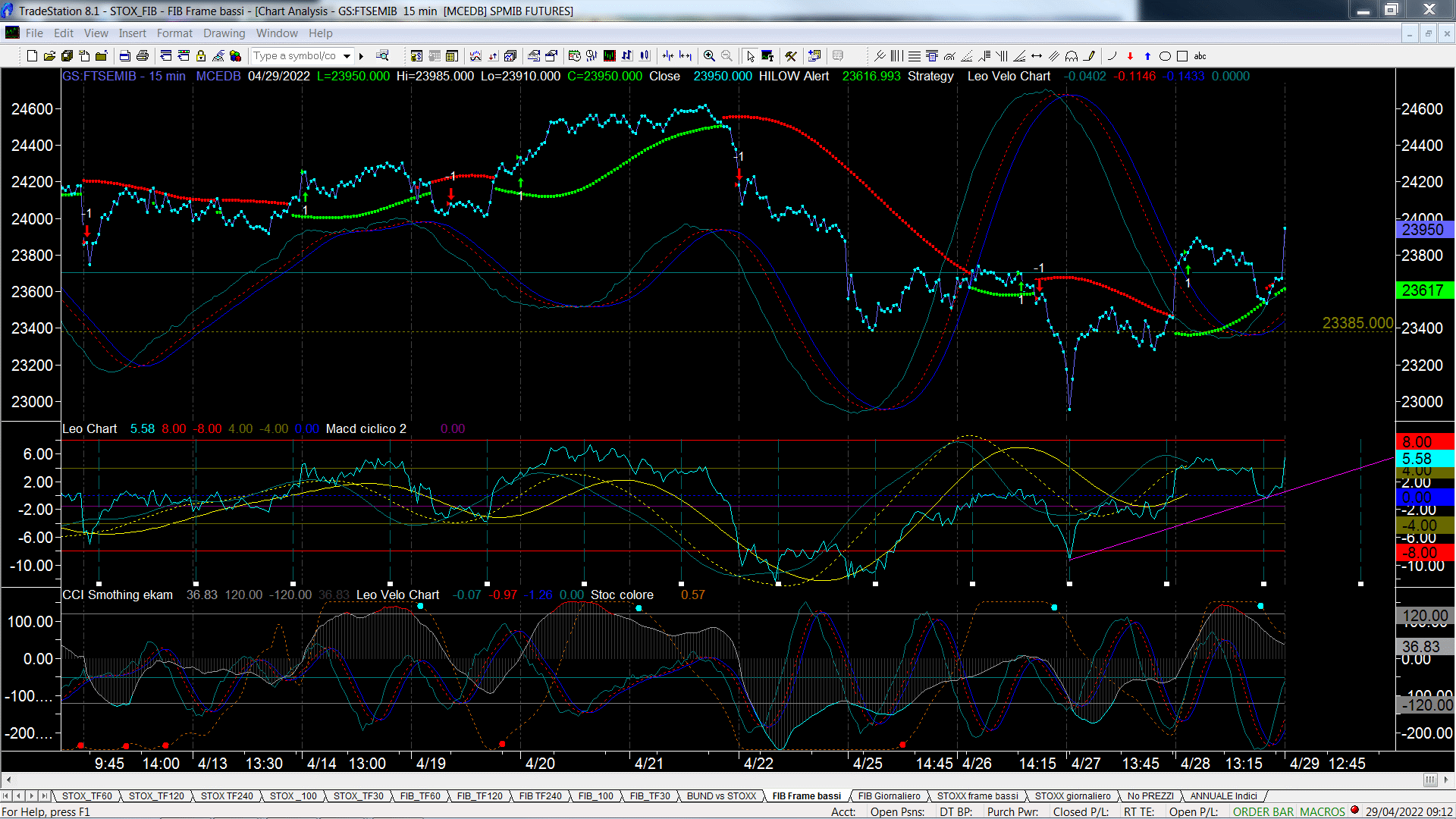Image resolution: width=1456 pixels, height=819 pixels.
Task: Click the Macd ciclico 2 indicator label
Action: tap(366, 429)
